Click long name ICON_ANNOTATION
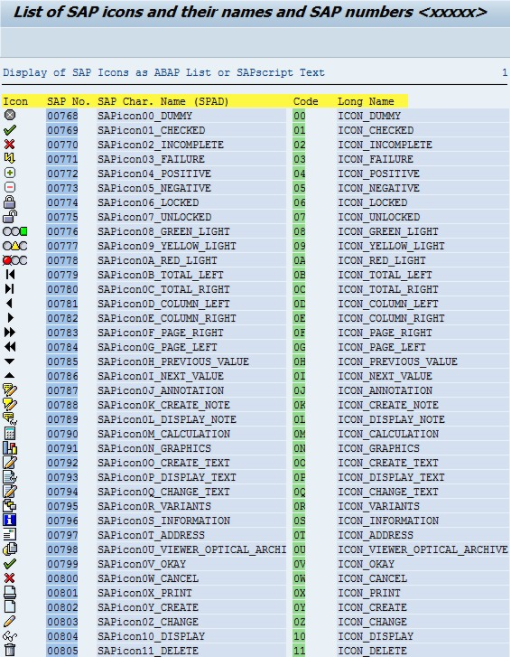 [x=385, y=391]
